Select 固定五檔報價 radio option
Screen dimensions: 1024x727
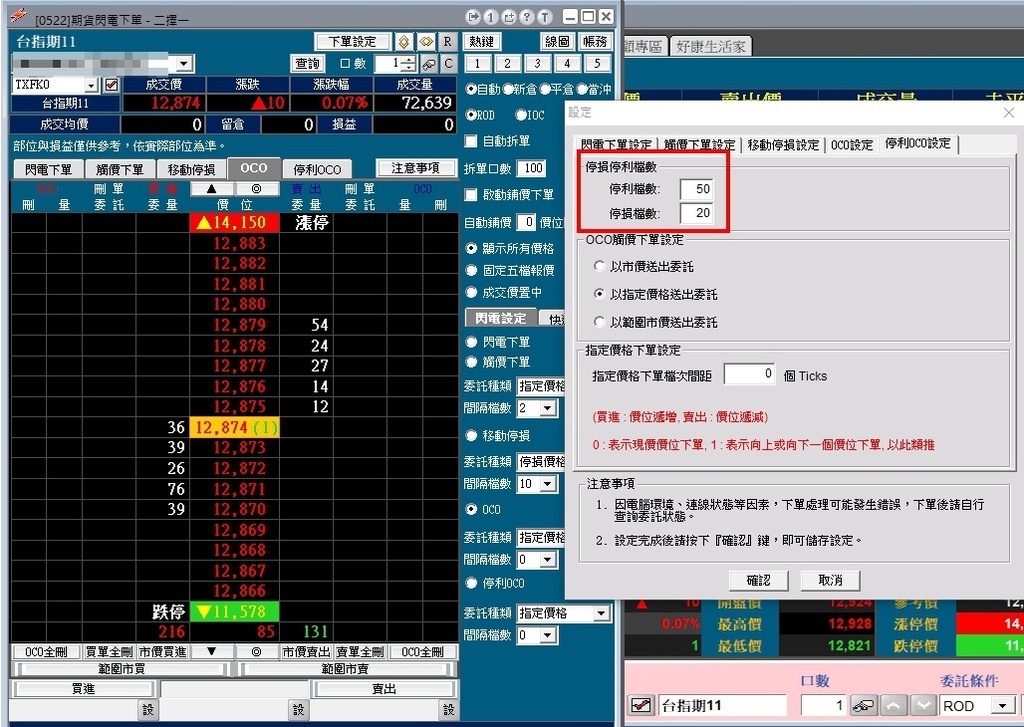tap(471, 270)
